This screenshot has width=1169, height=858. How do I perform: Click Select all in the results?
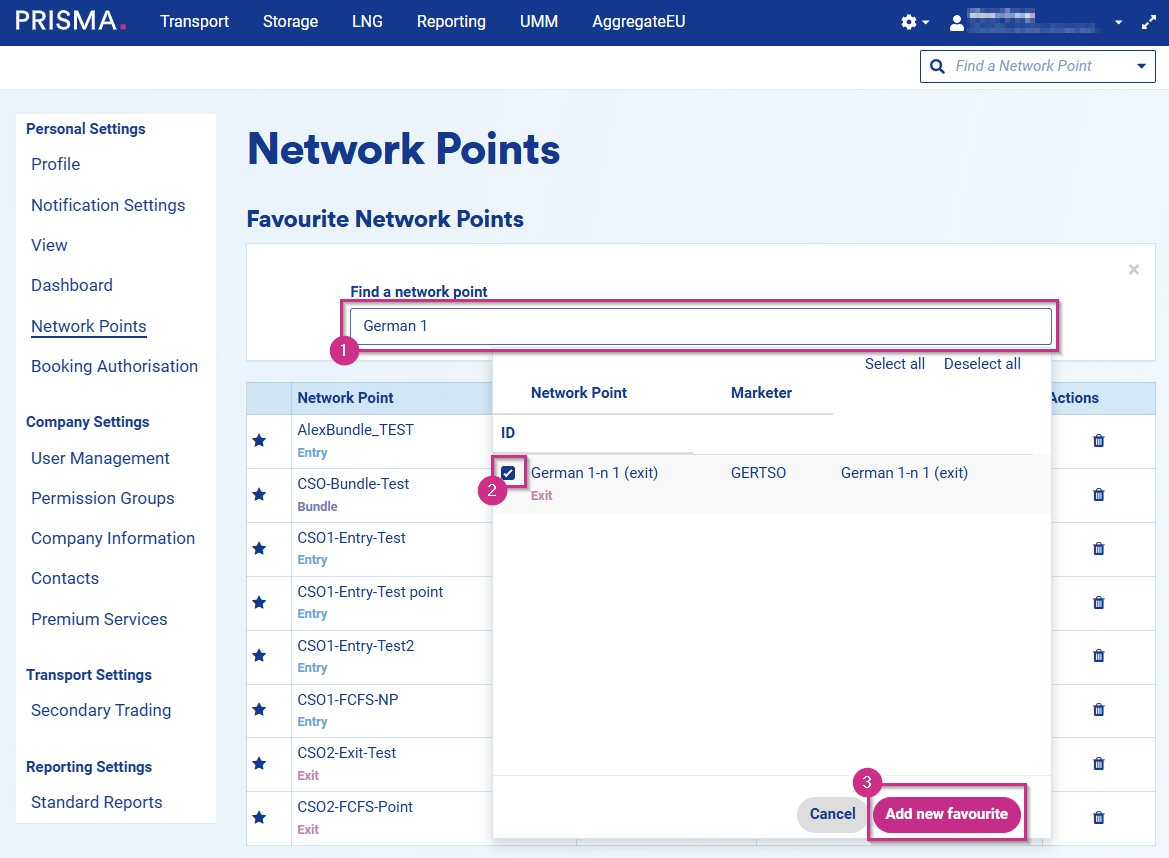click(x=894, y=364)
